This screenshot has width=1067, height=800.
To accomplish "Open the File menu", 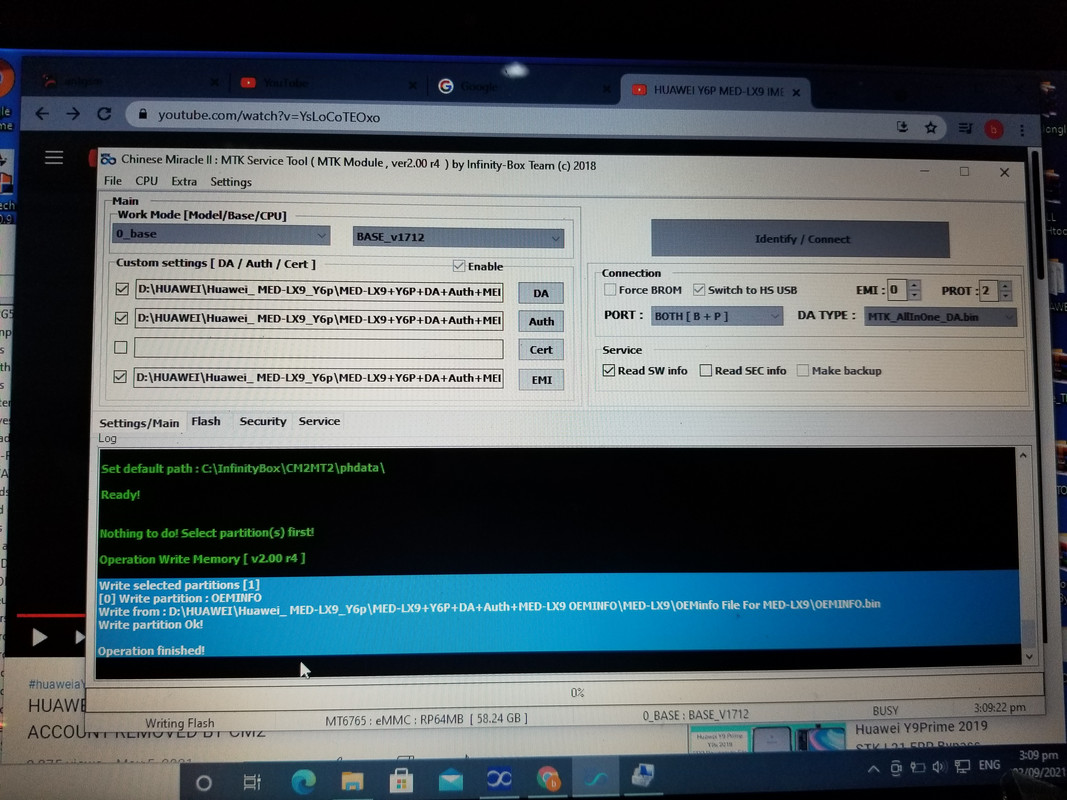I will [x=112, y=181].
